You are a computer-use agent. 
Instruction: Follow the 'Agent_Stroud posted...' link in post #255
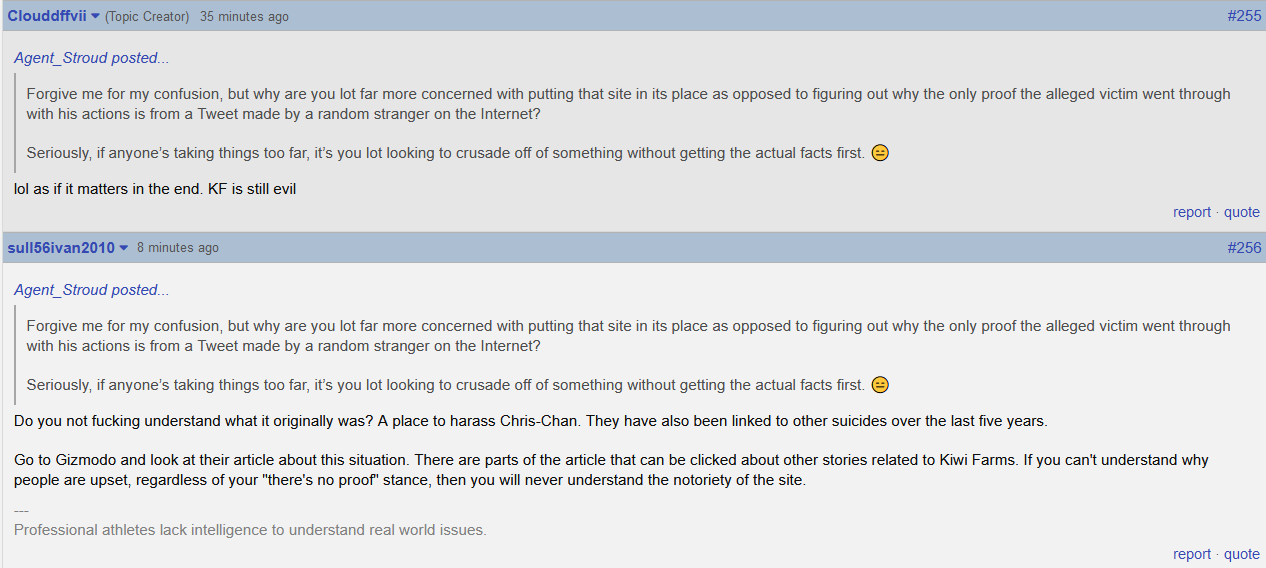(x=91, y=58)
